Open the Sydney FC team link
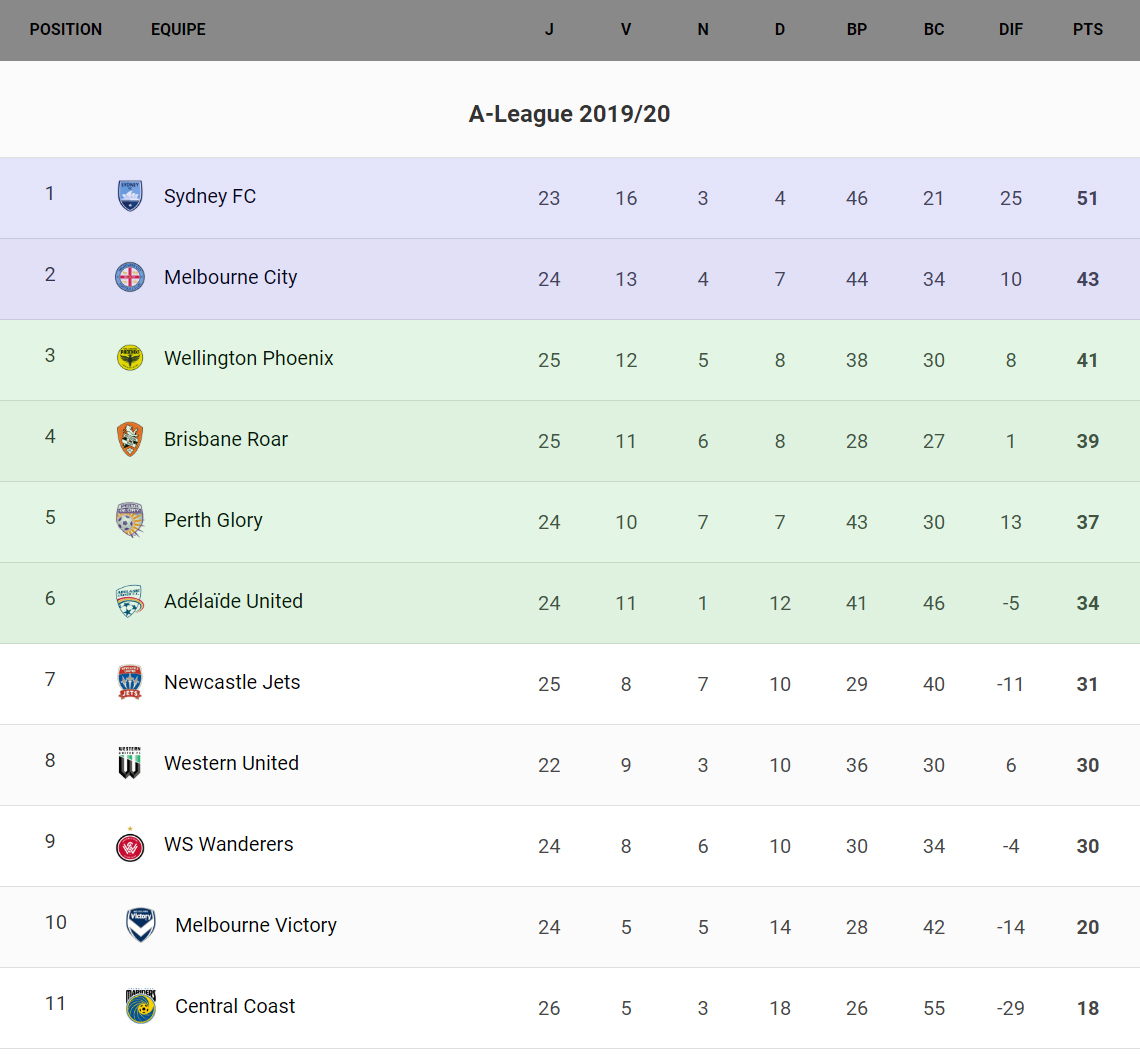 [210, 196]
